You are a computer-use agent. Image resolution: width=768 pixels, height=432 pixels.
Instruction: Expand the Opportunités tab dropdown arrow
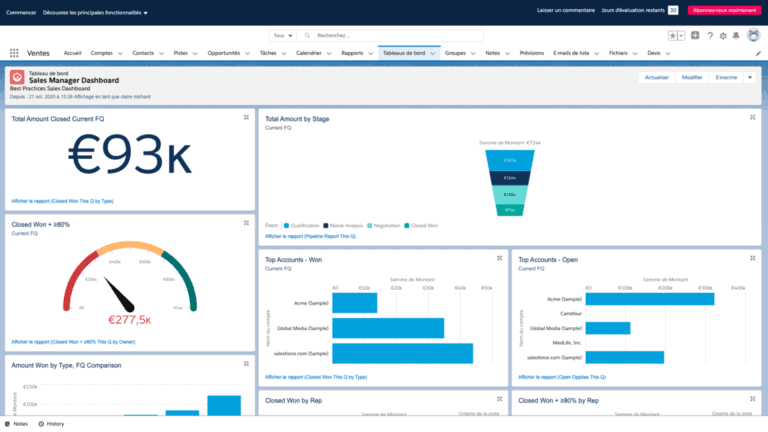246,53
